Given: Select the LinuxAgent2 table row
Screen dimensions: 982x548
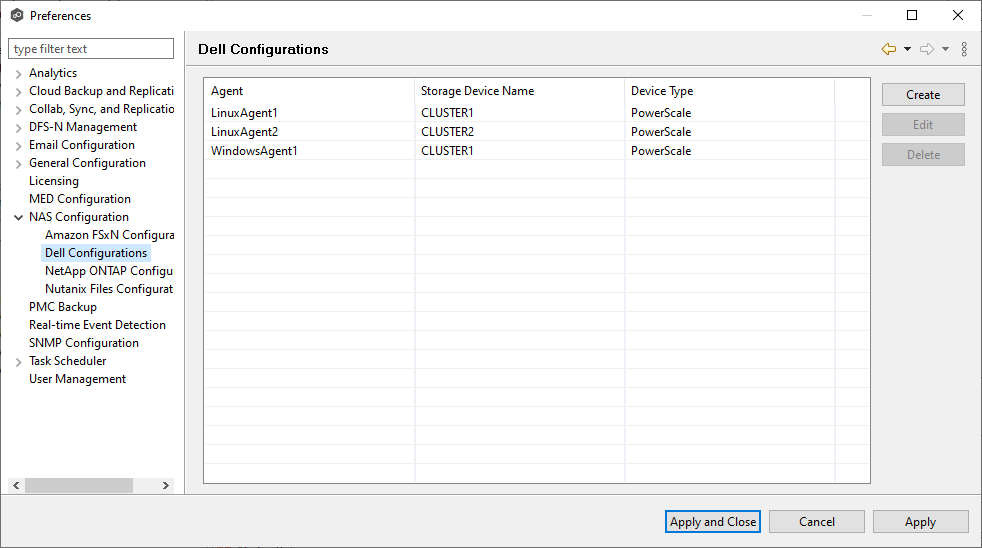Looking at the screenshot, I should click(x=244, y=132).
